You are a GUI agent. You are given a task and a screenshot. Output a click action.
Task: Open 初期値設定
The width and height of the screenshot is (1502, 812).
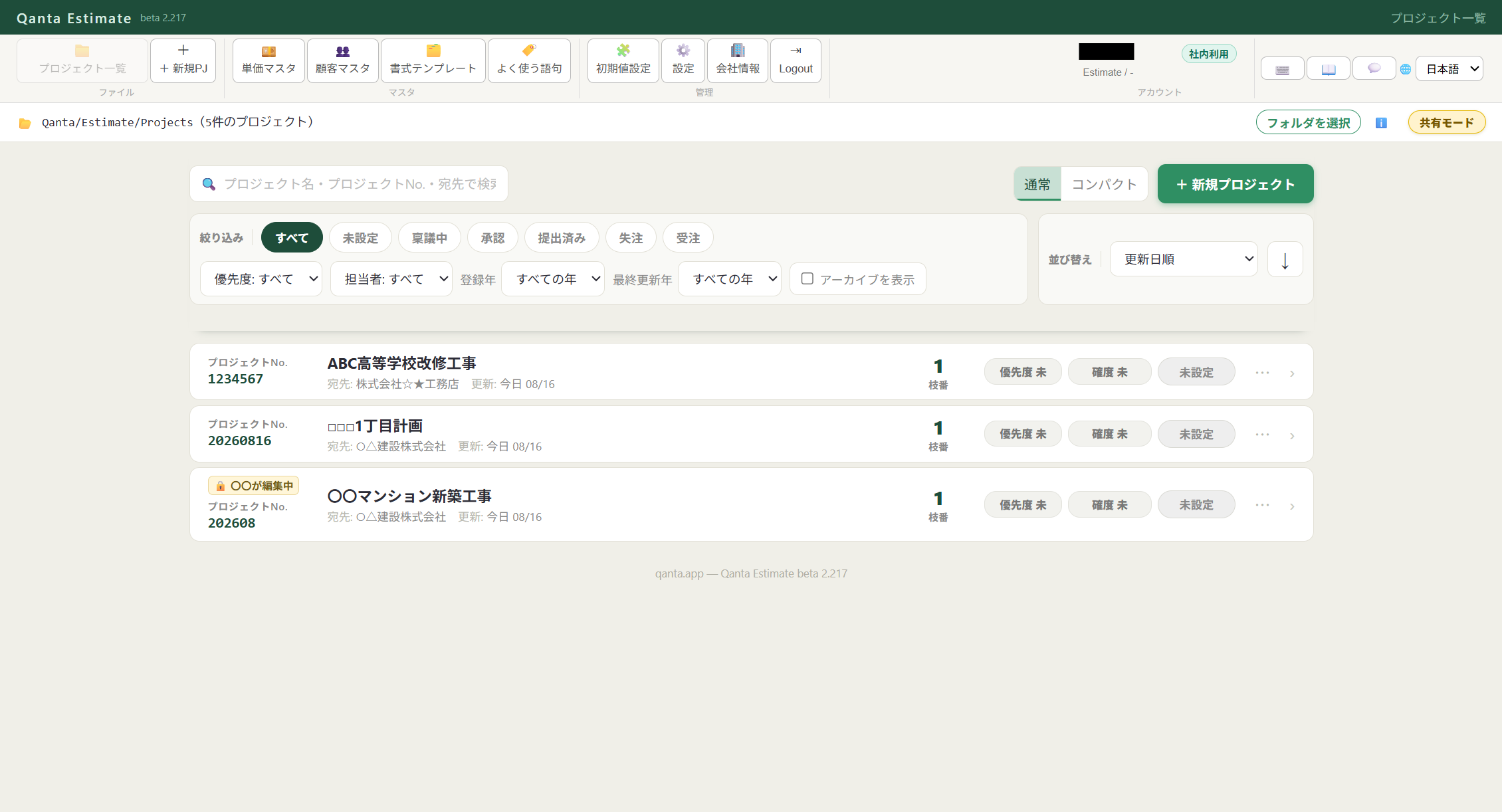[623, 60]
